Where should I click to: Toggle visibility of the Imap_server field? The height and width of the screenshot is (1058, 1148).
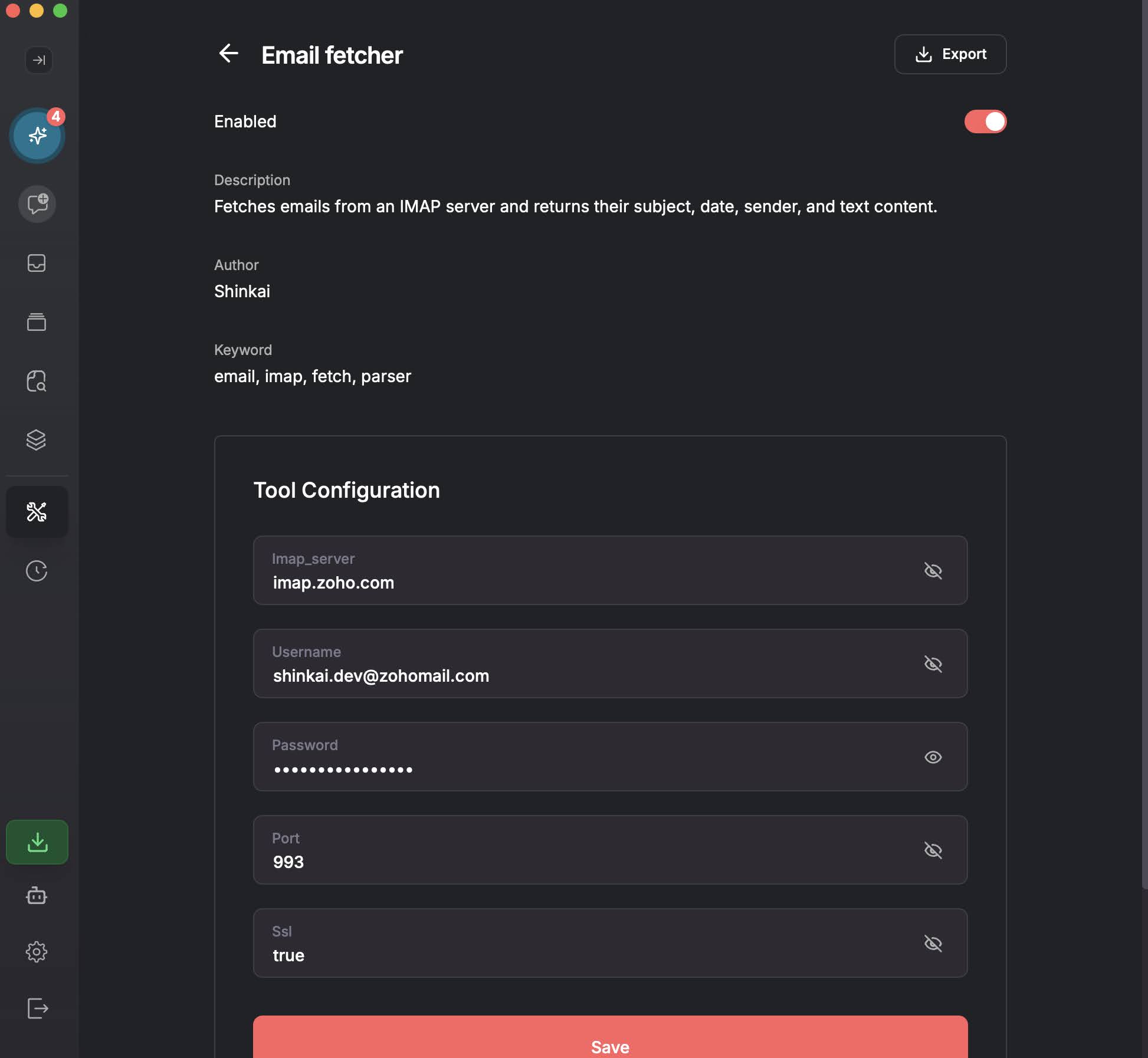[933, 570]
